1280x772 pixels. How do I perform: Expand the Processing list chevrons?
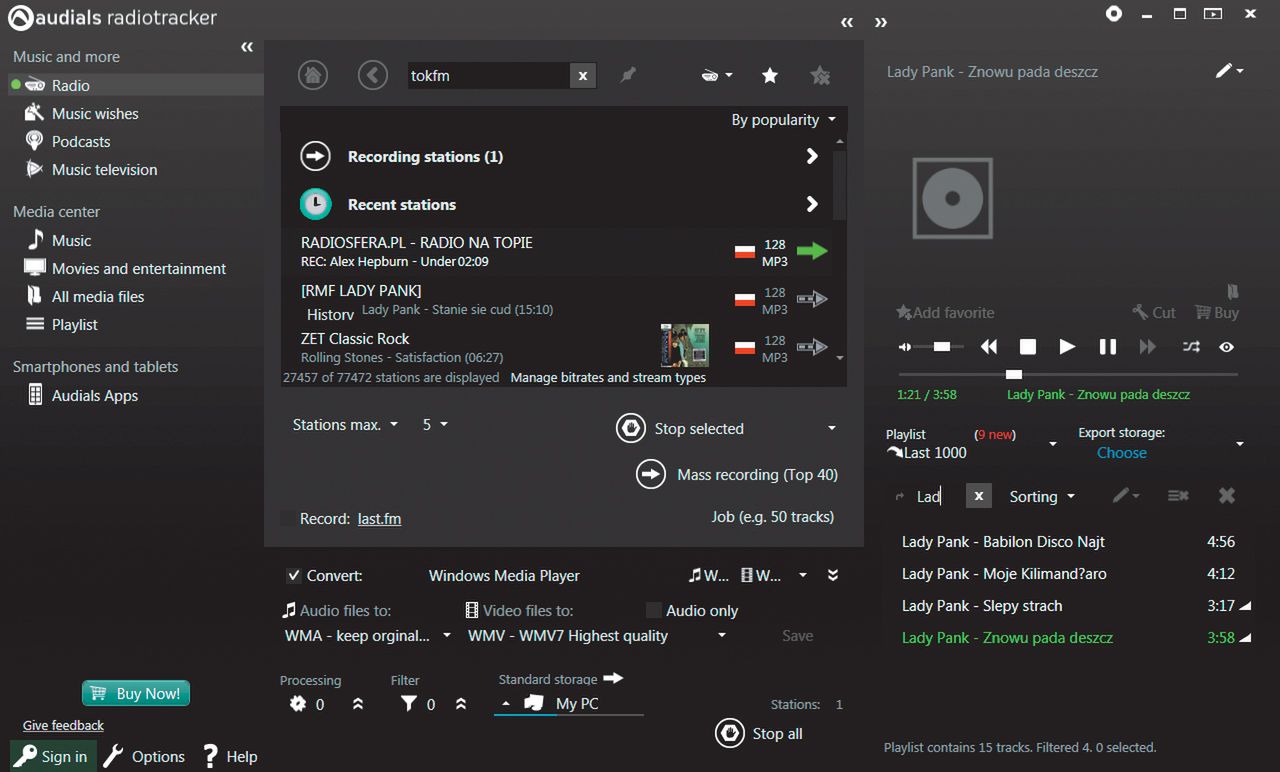[x=358, y=704]
